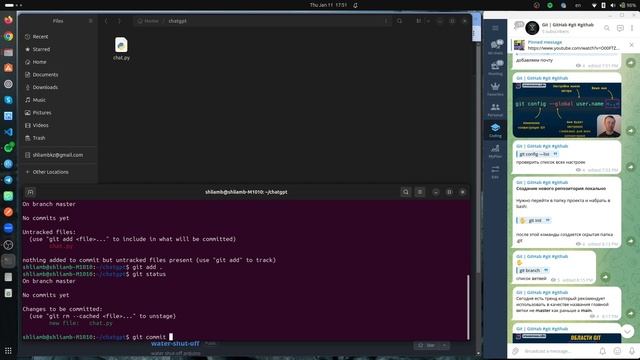Launch Google Chrome from the dock

(8, 36)
